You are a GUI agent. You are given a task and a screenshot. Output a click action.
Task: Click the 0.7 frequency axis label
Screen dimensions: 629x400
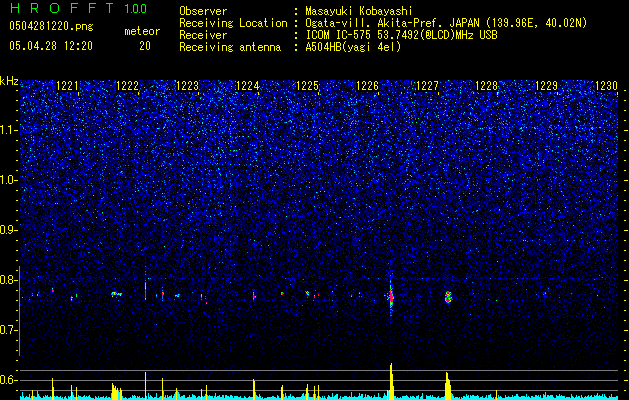click(9, 330)
